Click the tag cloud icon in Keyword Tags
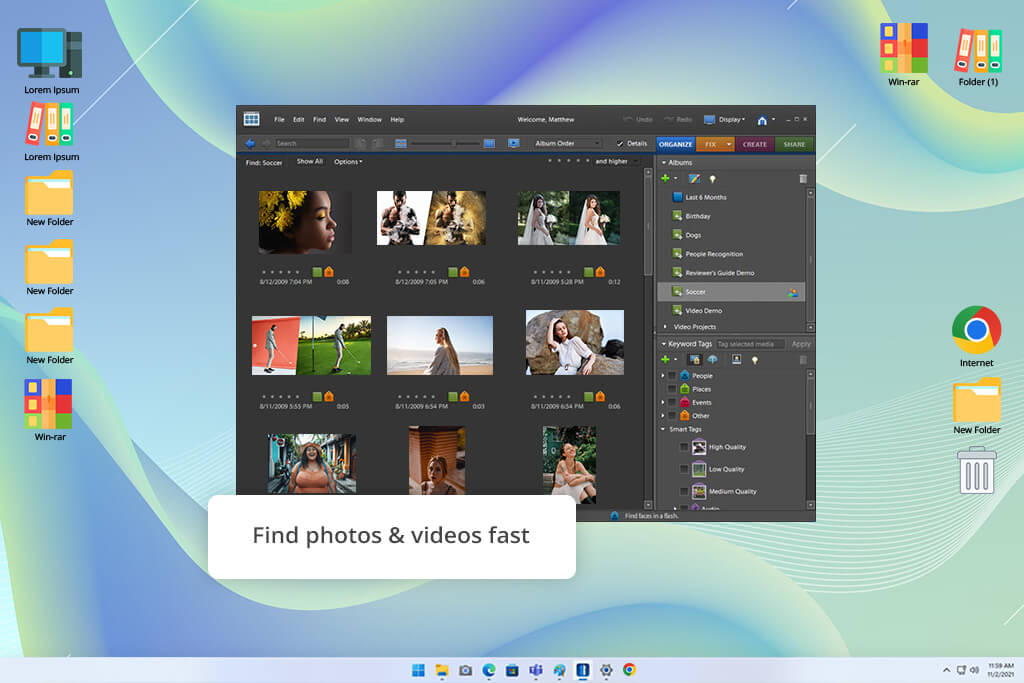This screenshot has height=683, width=1024. point(712,359)
